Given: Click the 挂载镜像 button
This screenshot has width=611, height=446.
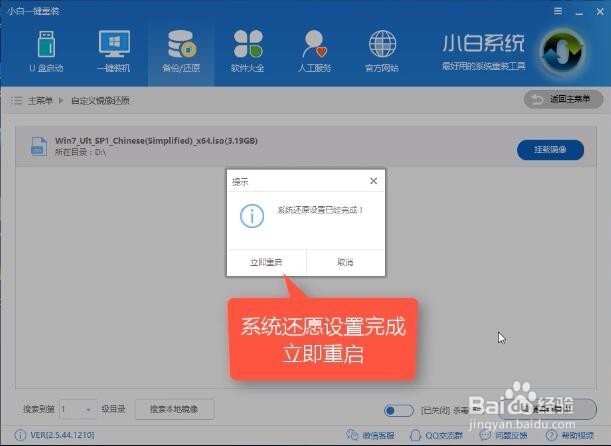Looking at the screenshot, I should click(x=550, y=150).
